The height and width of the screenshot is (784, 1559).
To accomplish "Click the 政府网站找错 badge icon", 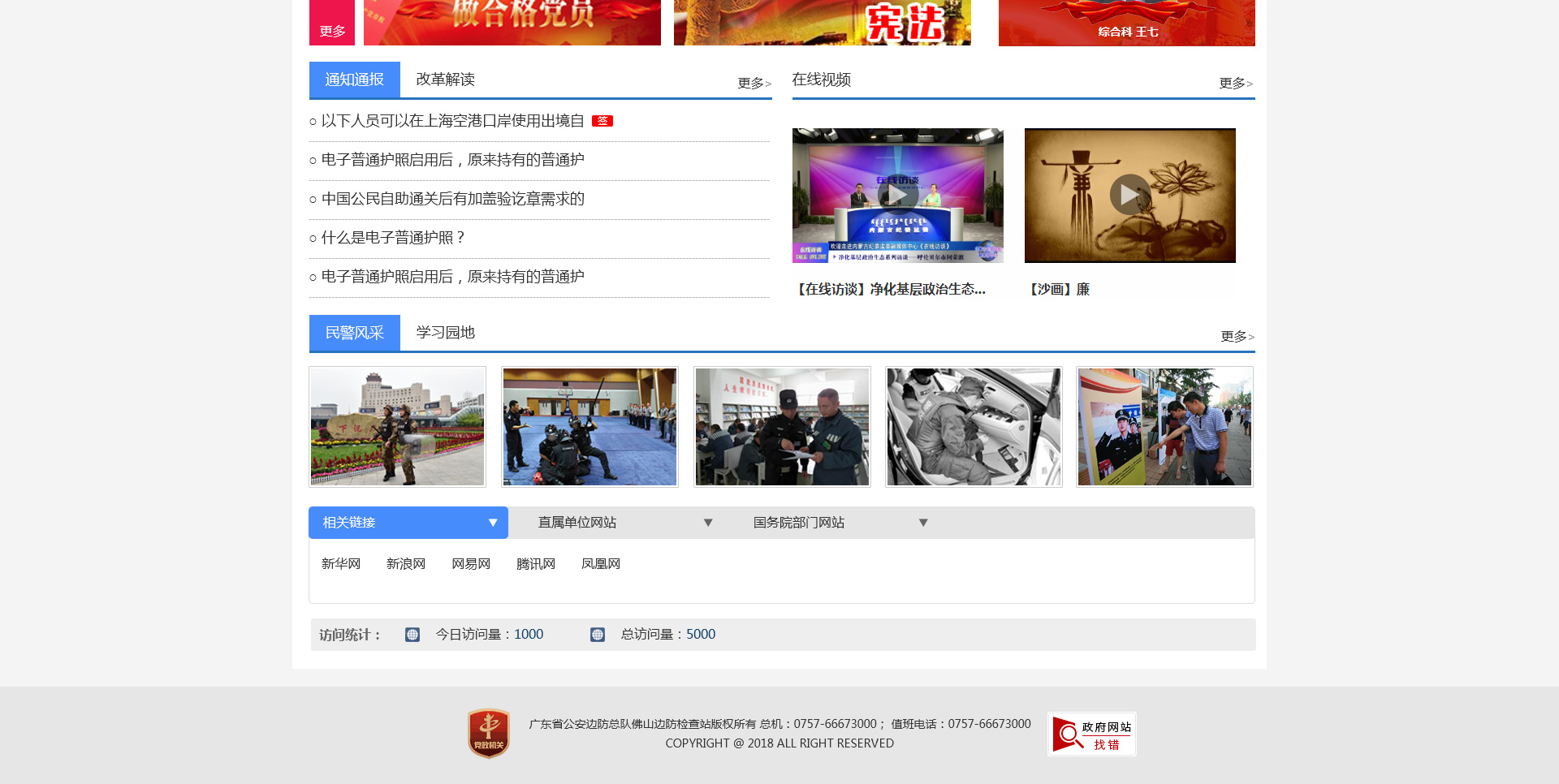I will click(1091, 734).
